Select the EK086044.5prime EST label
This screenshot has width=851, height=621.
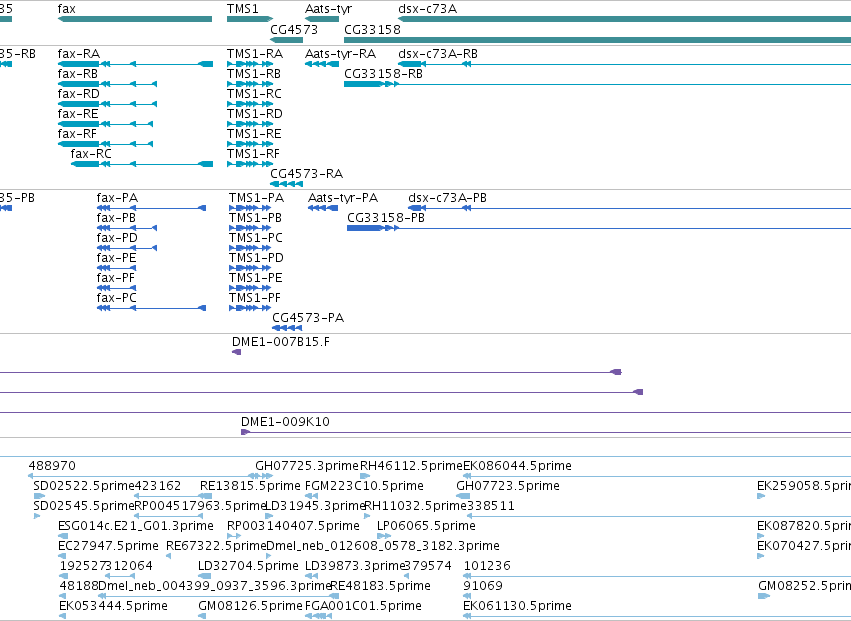(x=517, y=466)
